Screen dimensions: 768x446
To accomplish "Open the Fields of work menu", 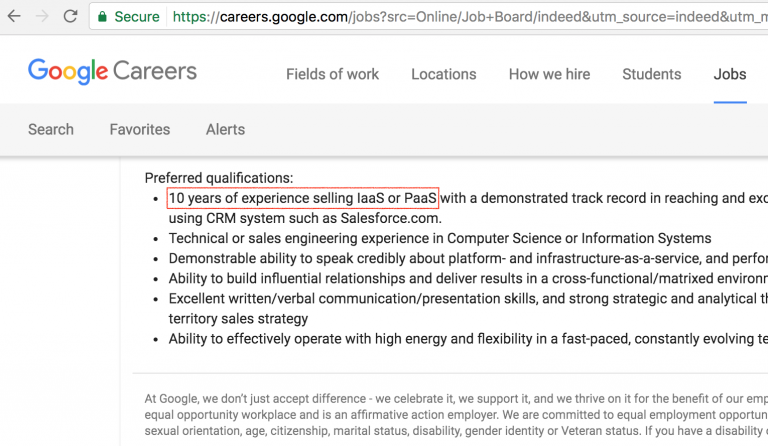I will tap(332, 74).
